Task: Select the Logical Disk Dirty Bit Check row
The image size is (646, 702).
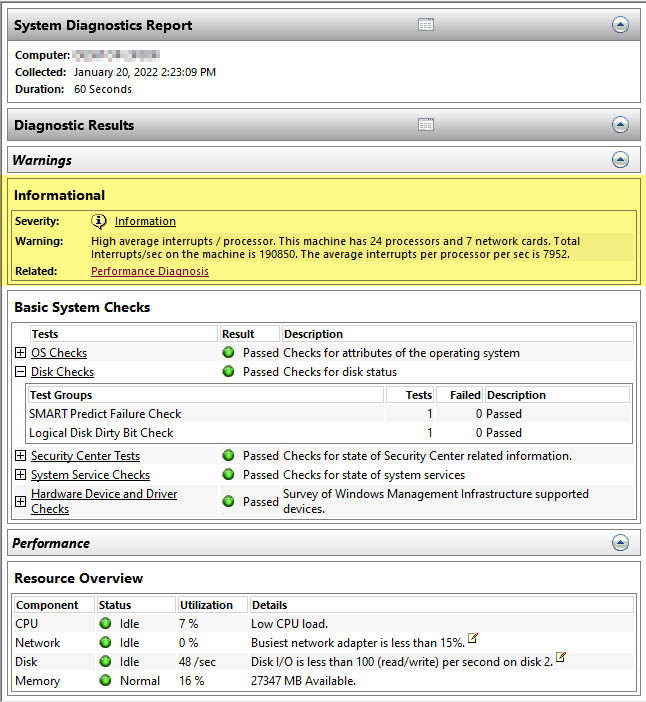Action: pos(329,432)
